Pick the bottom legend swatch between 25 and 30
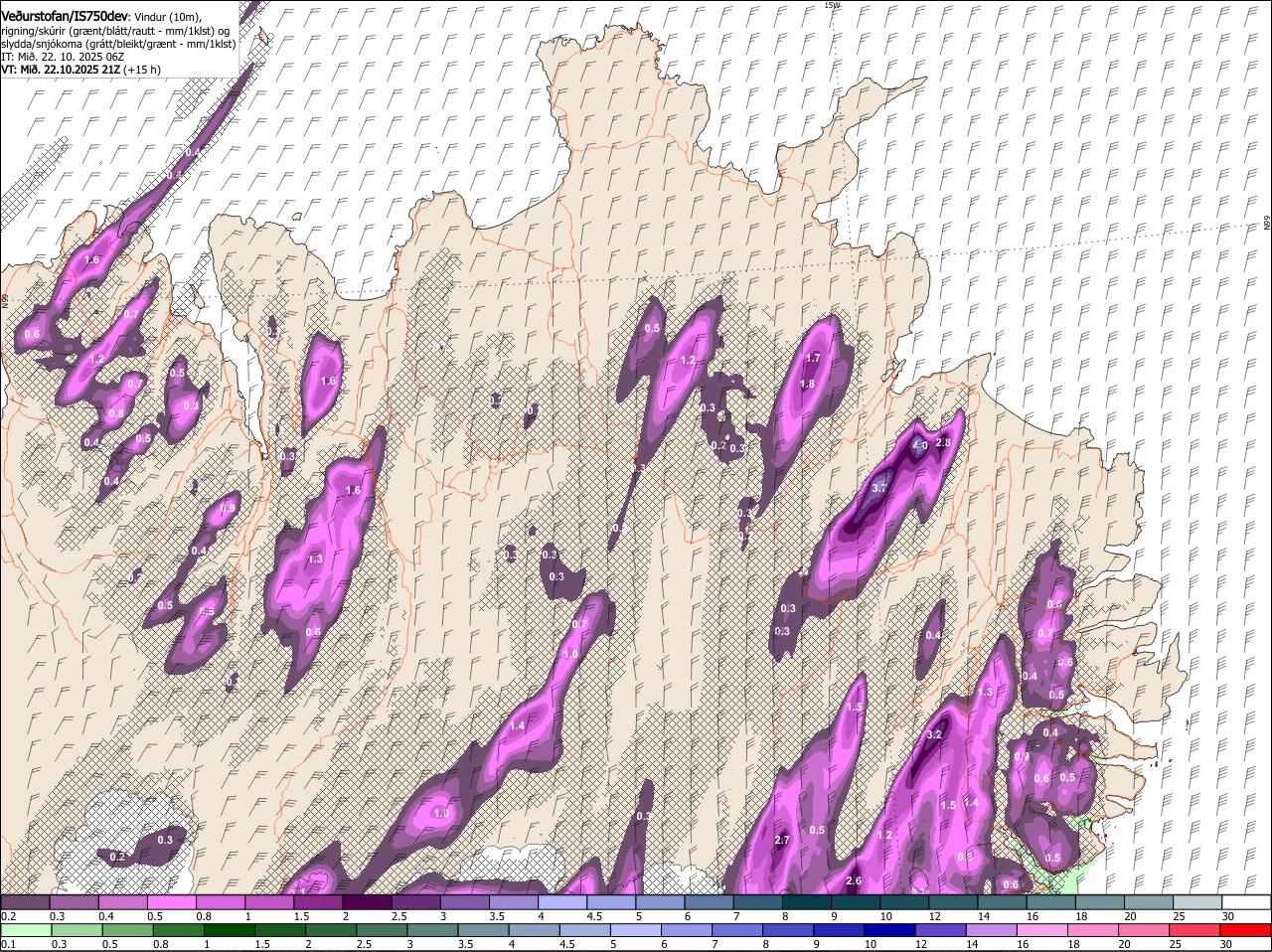 (1196, 930)
